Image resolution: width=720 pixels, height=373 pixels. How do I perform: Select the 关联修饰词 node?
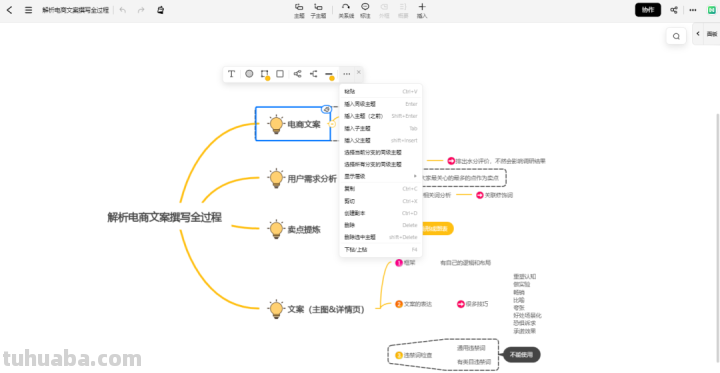[495, 195]
